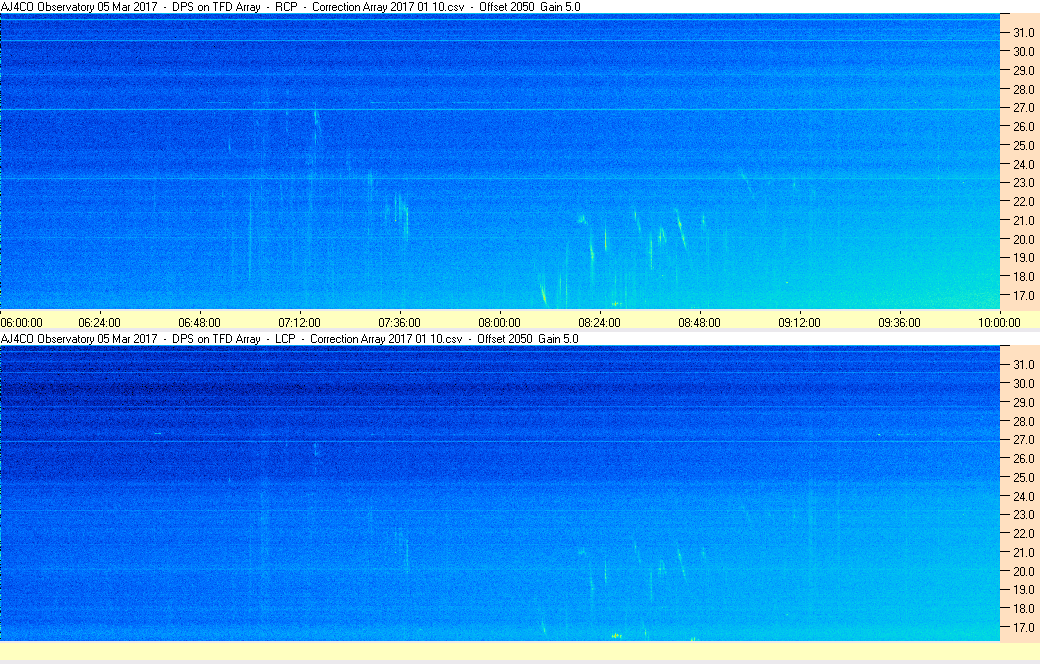Image resolution: width=1040 pixels, height=664 pixels.
Task: Click 24.0 frequency label on LCP panel
Action: [x=1023, y=496]
